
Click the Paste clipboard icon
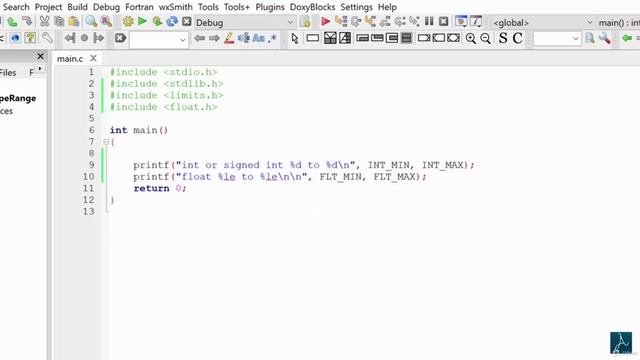74,22
